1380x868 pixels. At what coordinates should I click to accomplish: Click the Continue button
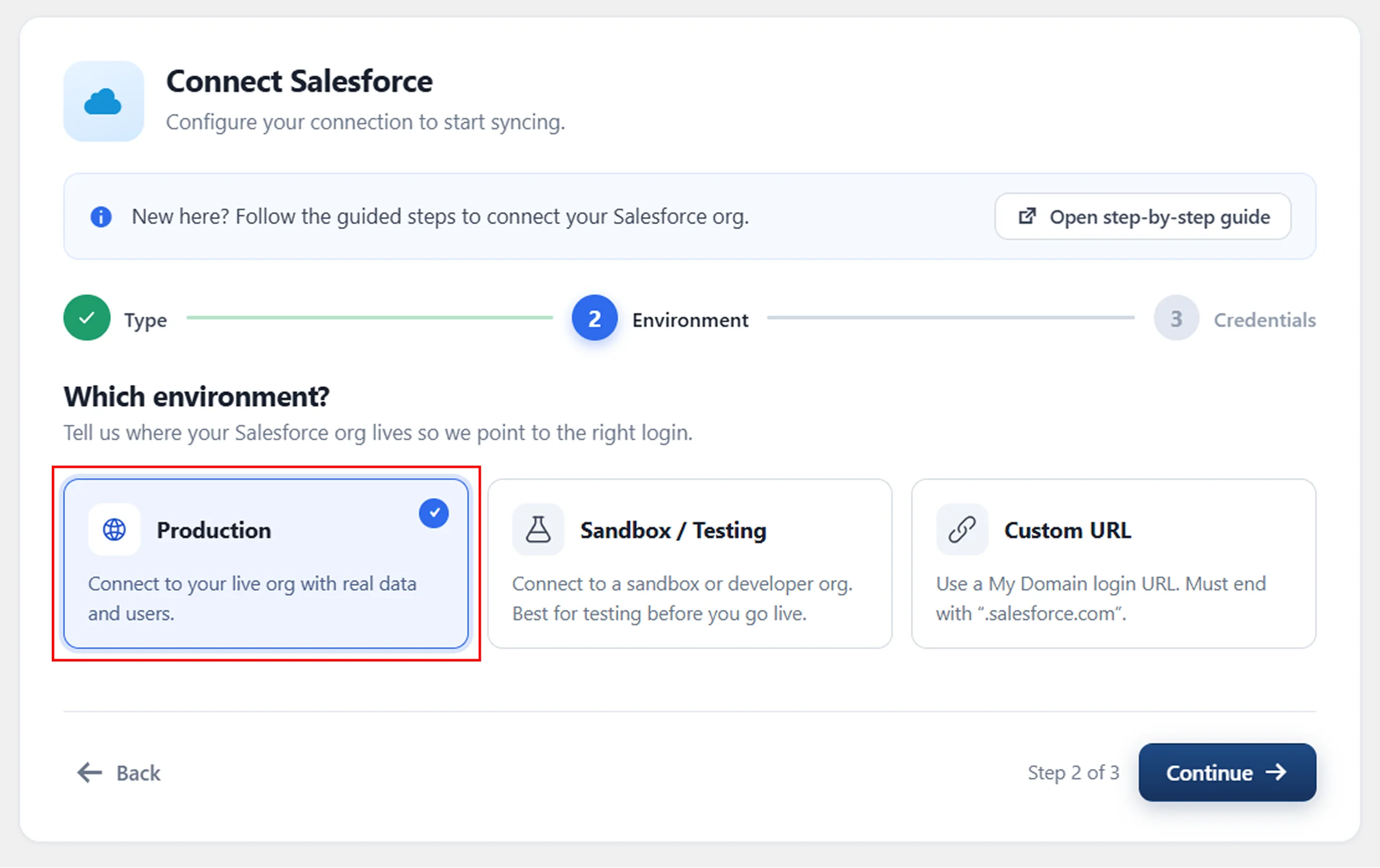coord(1227,772)
